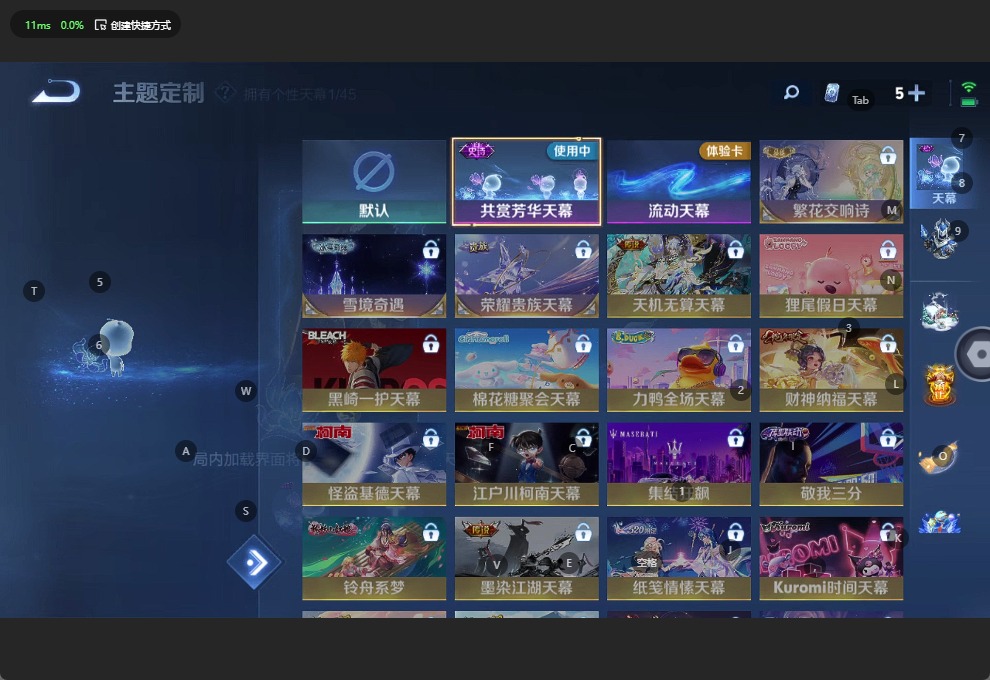Open 棉花糖聚会天幕 theme card
This screenshot has height=680, width=990.
[x=527, y=370]
